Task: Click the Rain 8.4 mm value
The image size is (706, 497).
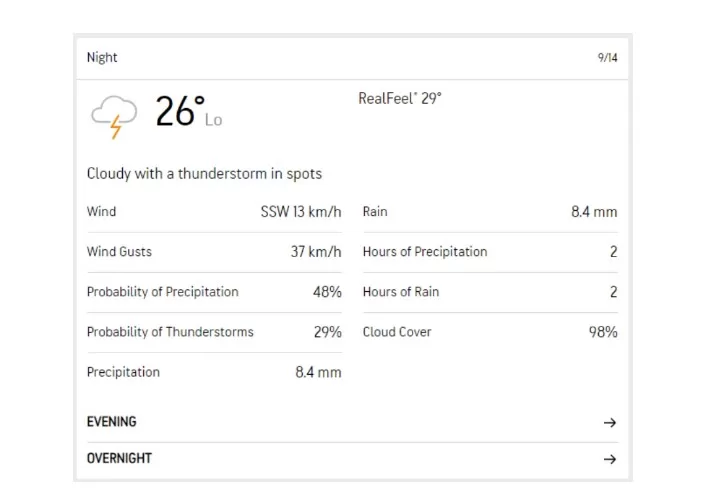Action: click(594, 212)
